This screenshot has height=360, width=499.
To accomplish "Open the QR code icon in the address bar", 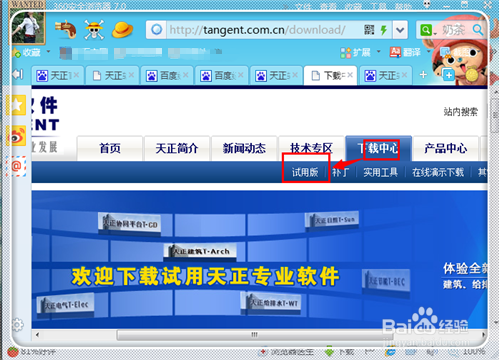I will (369, 30).
